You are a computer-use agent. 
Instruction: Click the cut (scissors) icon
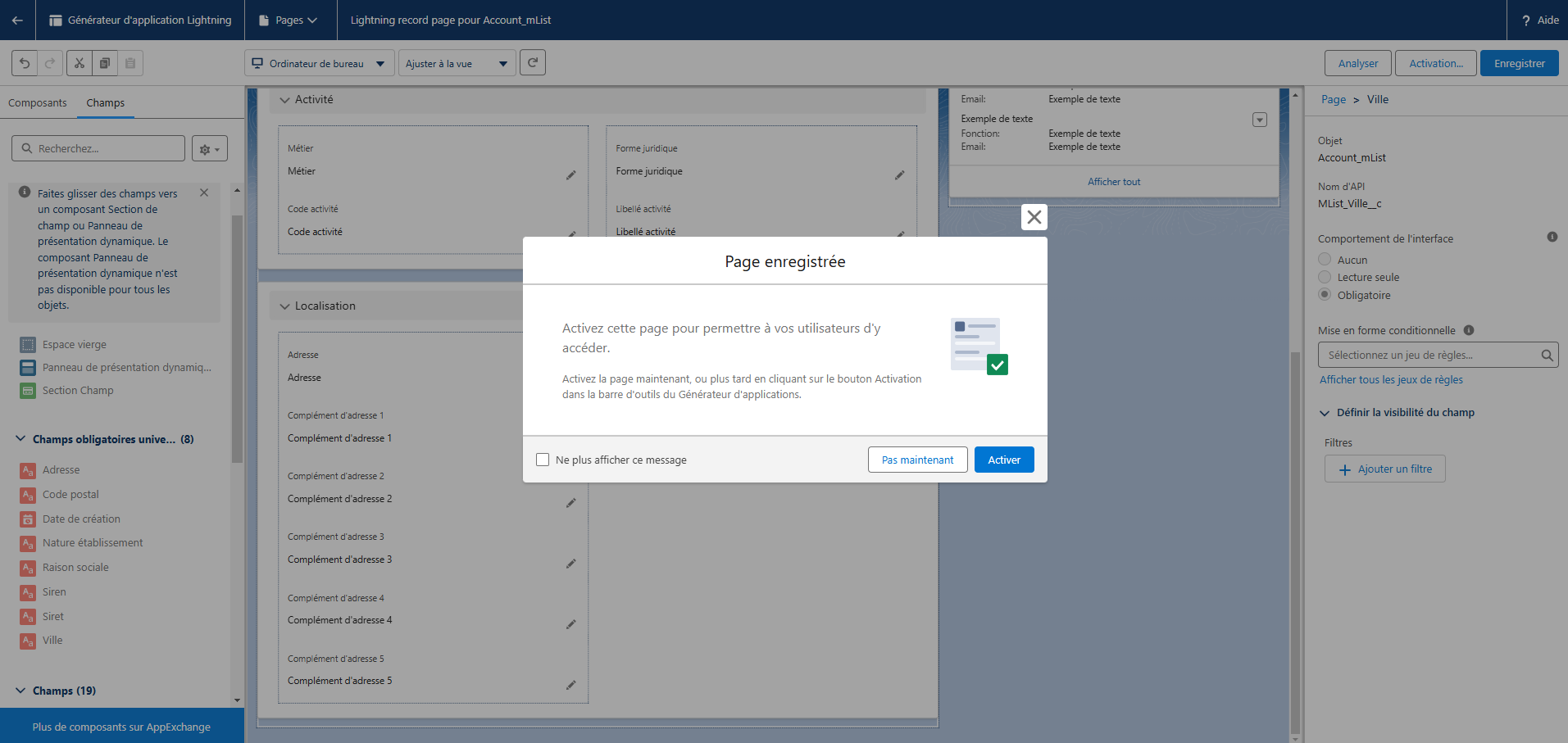[x=80, y=63]
